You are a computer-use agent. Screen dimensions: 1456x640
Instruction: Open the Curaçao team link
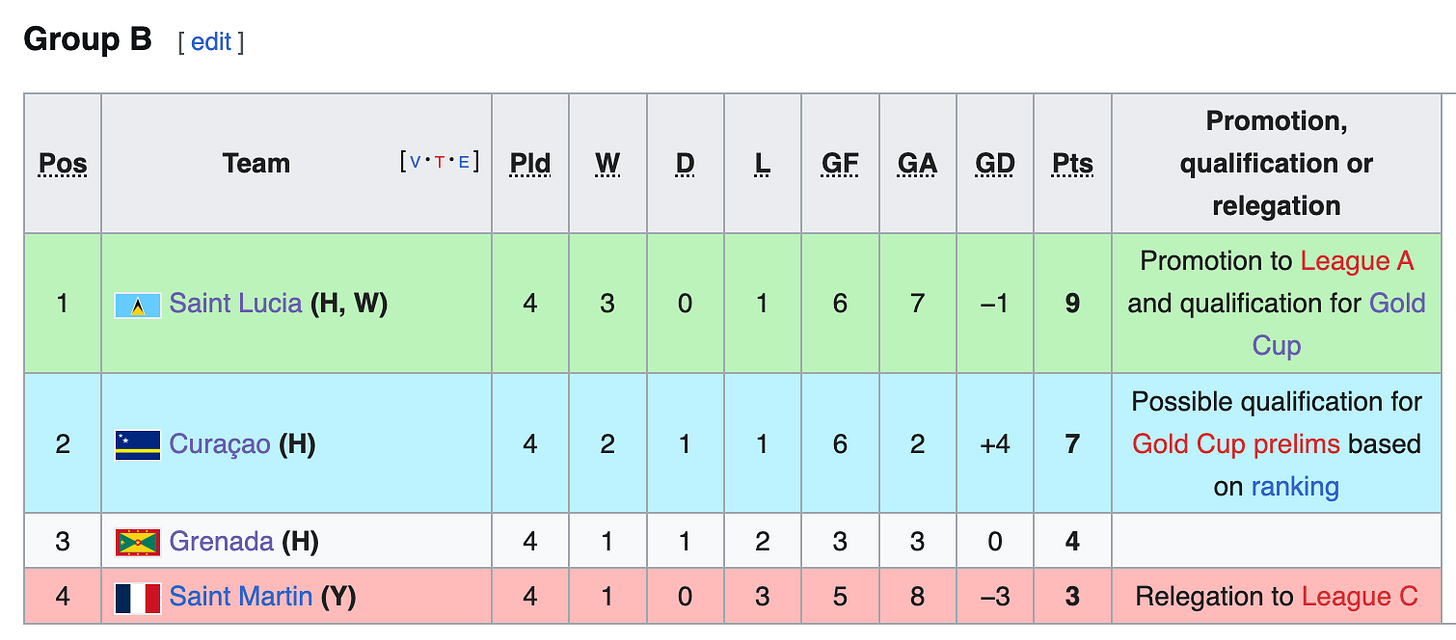pos(220,444)
